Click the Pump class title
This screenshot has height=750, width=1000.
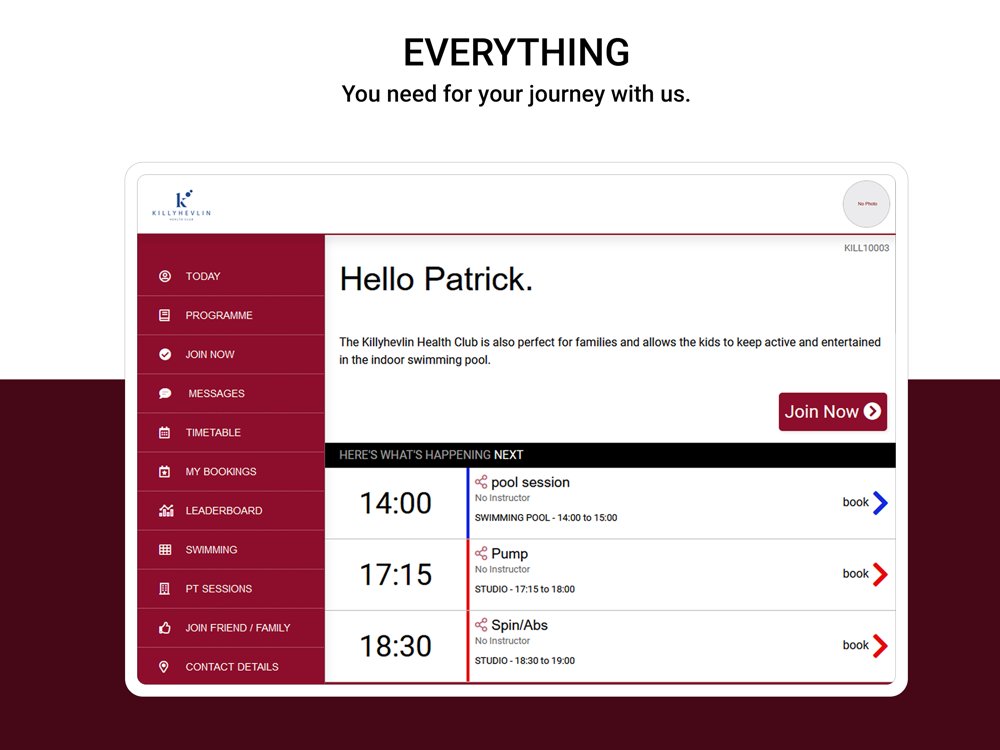pos(510,554)
